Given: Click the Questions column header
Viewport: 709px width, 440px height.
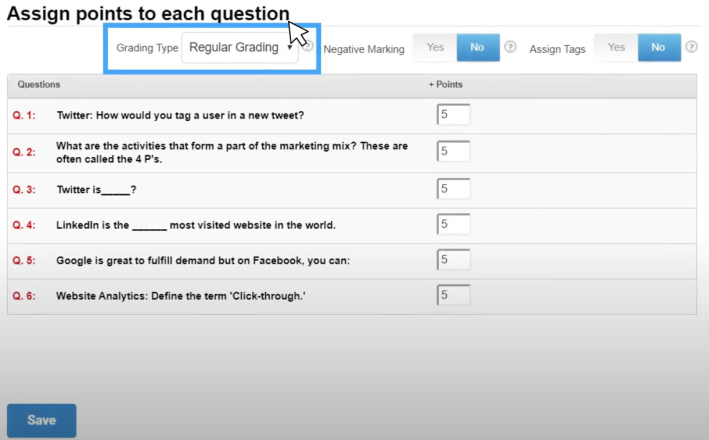Looking at the screenshot, I should 38,85.
